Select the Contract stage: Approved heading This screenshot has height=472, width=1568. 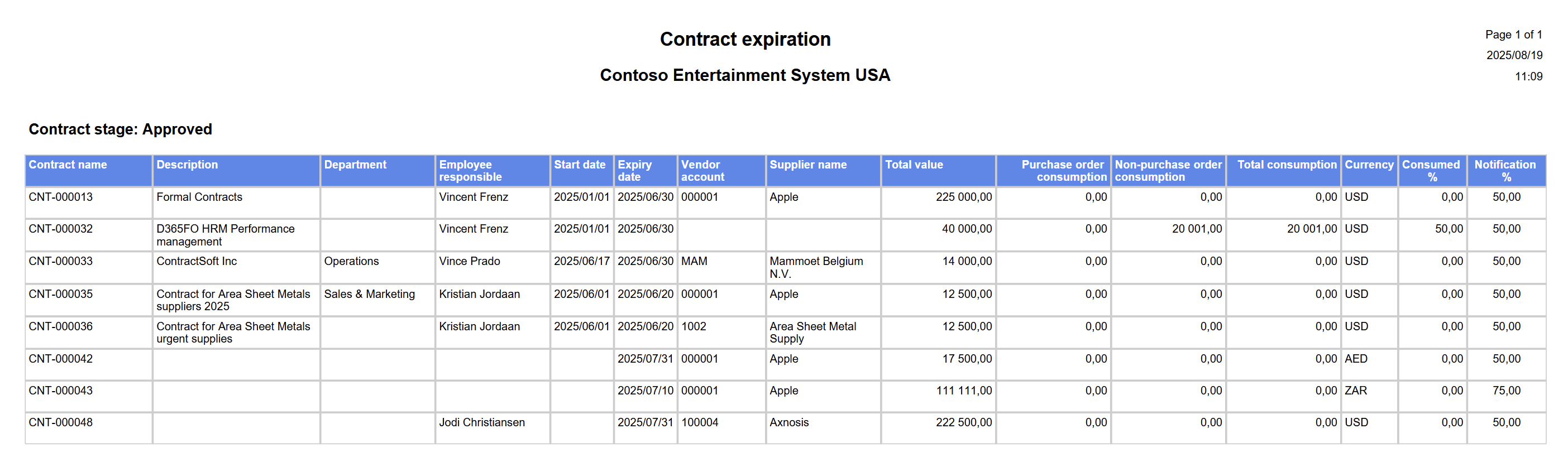[121, 129]
